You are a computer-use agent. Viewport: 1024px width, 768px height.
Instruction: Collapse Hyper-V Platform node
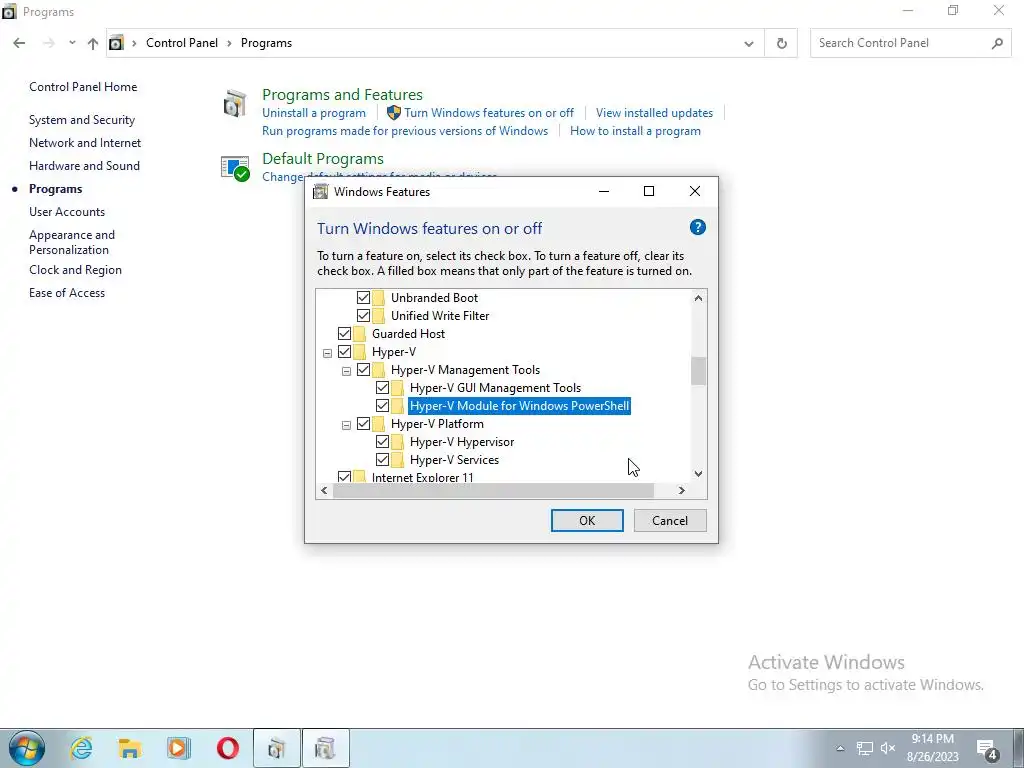point(346,426)
